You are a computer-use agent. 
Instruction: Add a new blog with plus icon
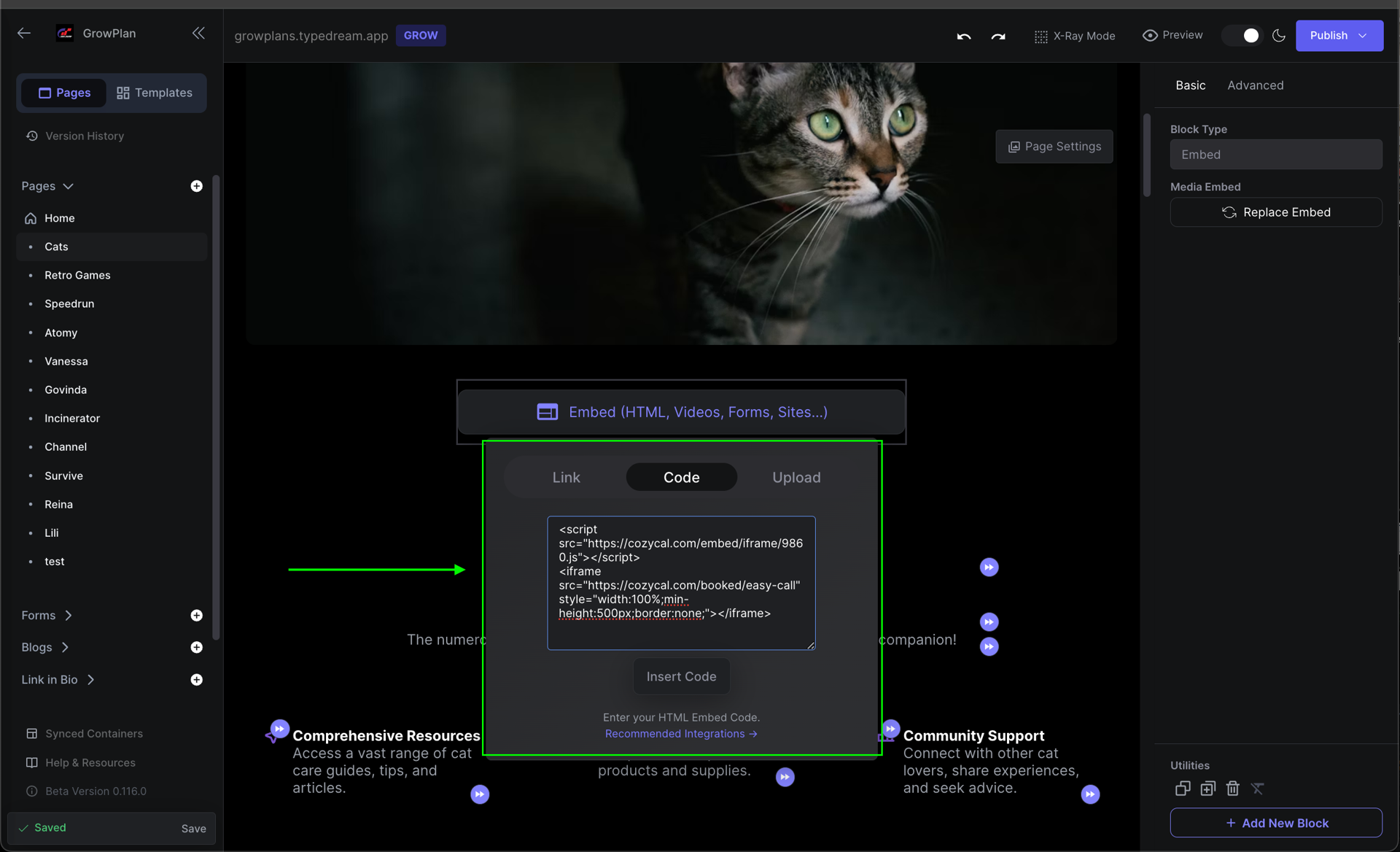tap(197, 647)
